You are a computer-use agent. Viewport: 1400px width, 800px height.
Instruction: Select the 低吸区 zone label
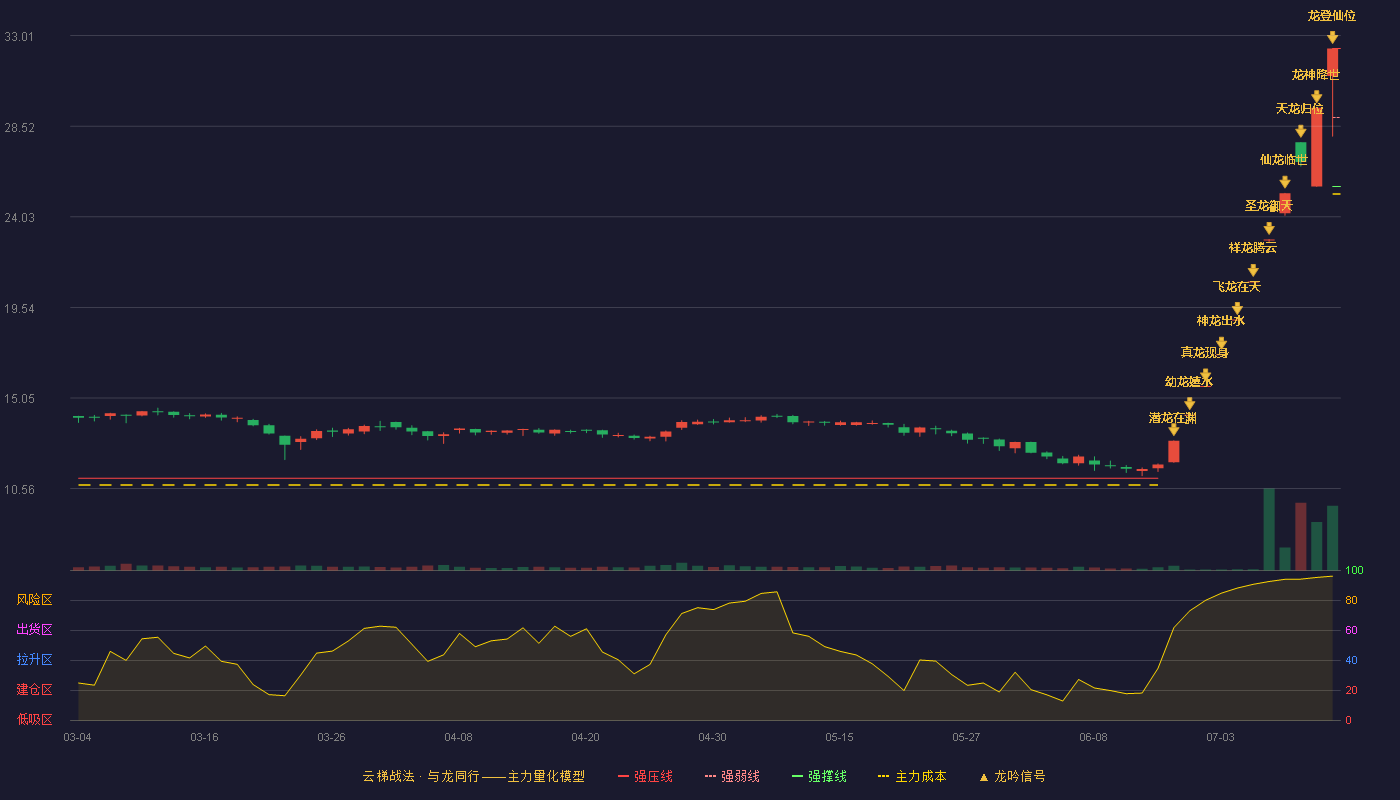(34, 719)
